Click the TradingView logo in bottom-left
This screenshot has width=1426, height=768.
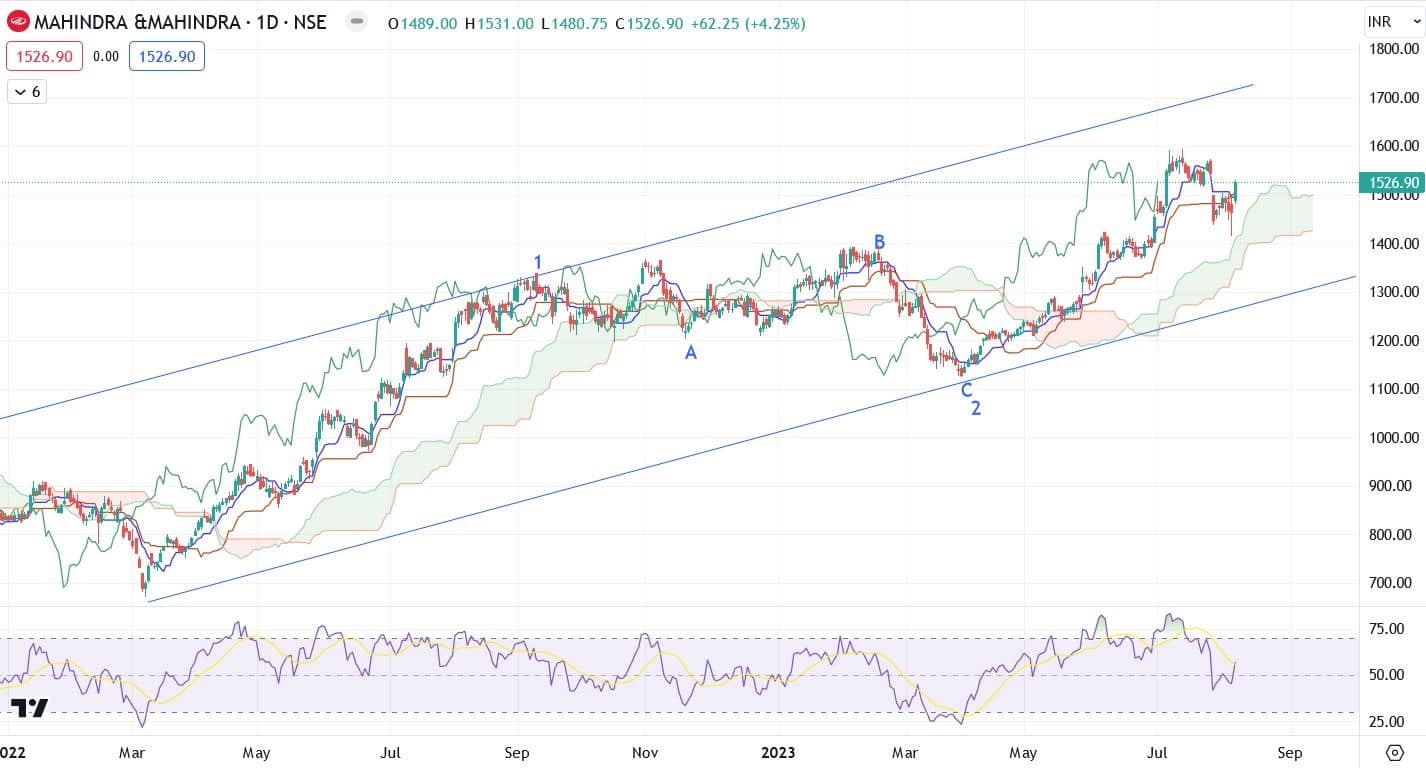(30, 708)
